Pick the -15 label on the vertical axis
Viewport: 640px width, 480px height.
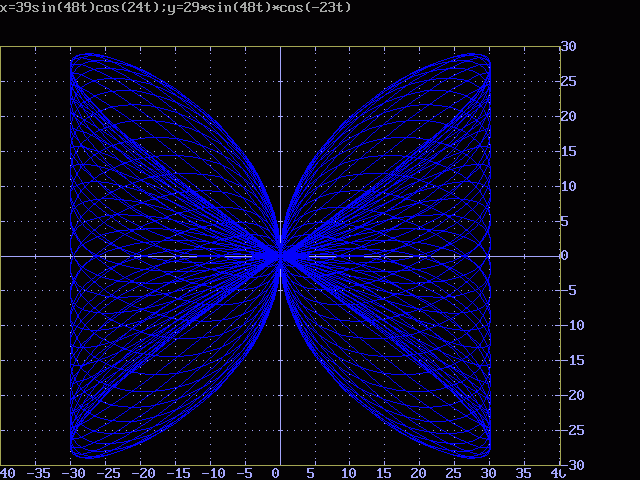coord(572,361)
